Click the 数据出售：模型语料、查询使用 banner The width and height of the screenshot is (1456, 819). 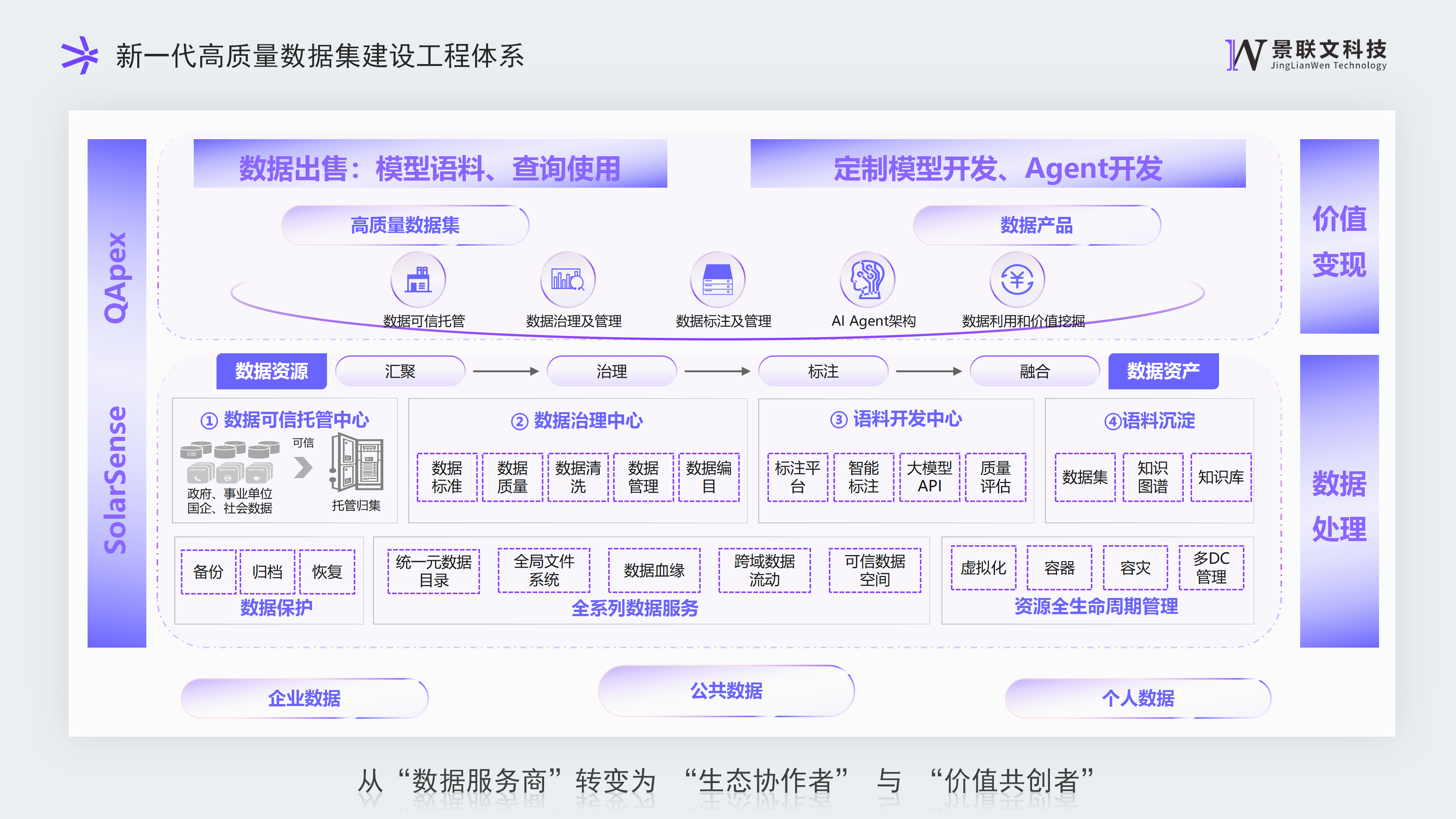(430, 163)
